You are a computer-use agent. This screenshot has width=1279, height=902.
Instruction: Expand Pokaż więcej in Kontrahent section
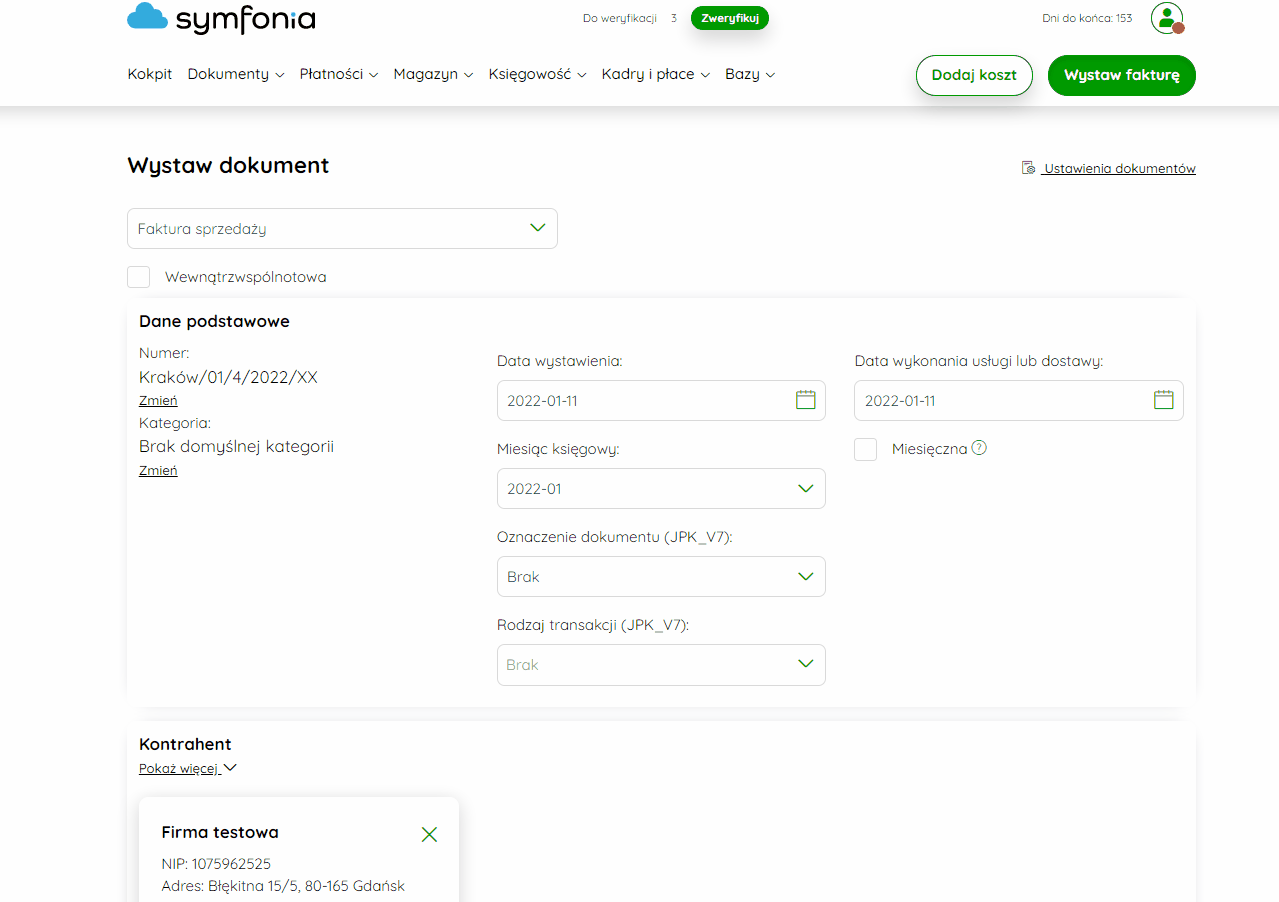[188, 769]
